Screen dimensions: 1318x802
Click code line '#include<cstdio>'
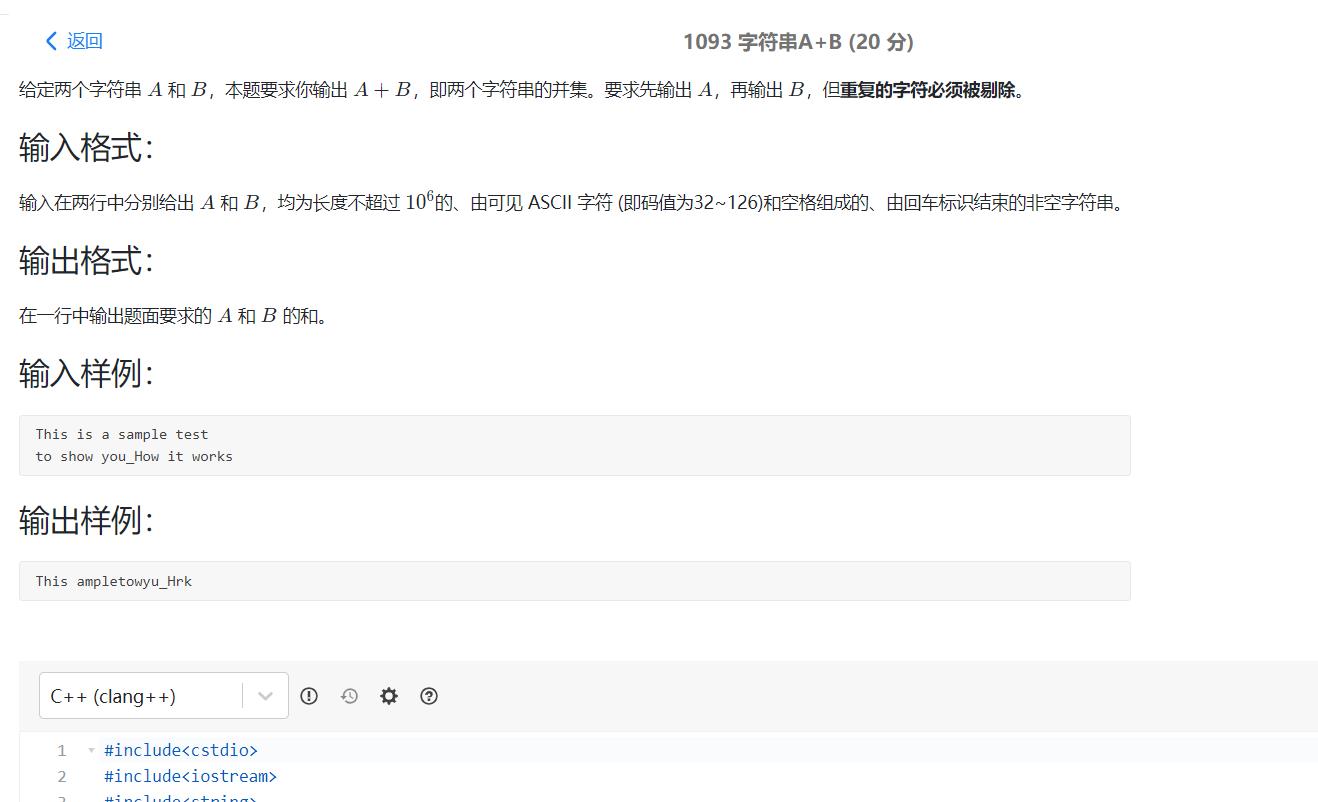181,750
